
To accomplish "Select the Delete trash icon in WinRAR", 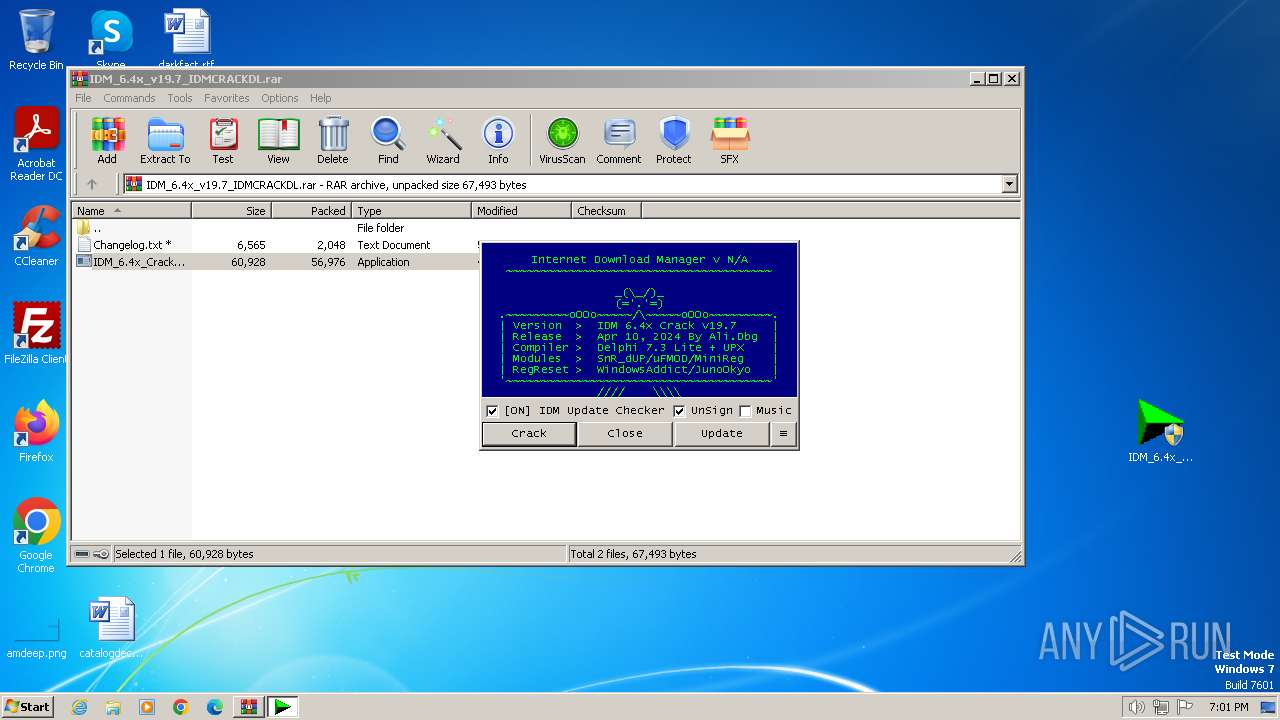I will [333, 141].
